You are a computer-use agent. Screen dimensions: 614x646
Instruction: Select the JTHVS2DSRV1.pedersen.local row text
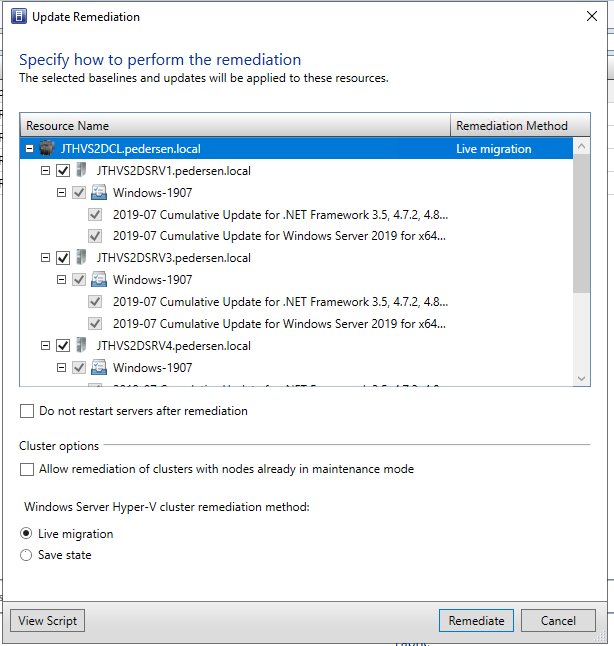[173, 171]
